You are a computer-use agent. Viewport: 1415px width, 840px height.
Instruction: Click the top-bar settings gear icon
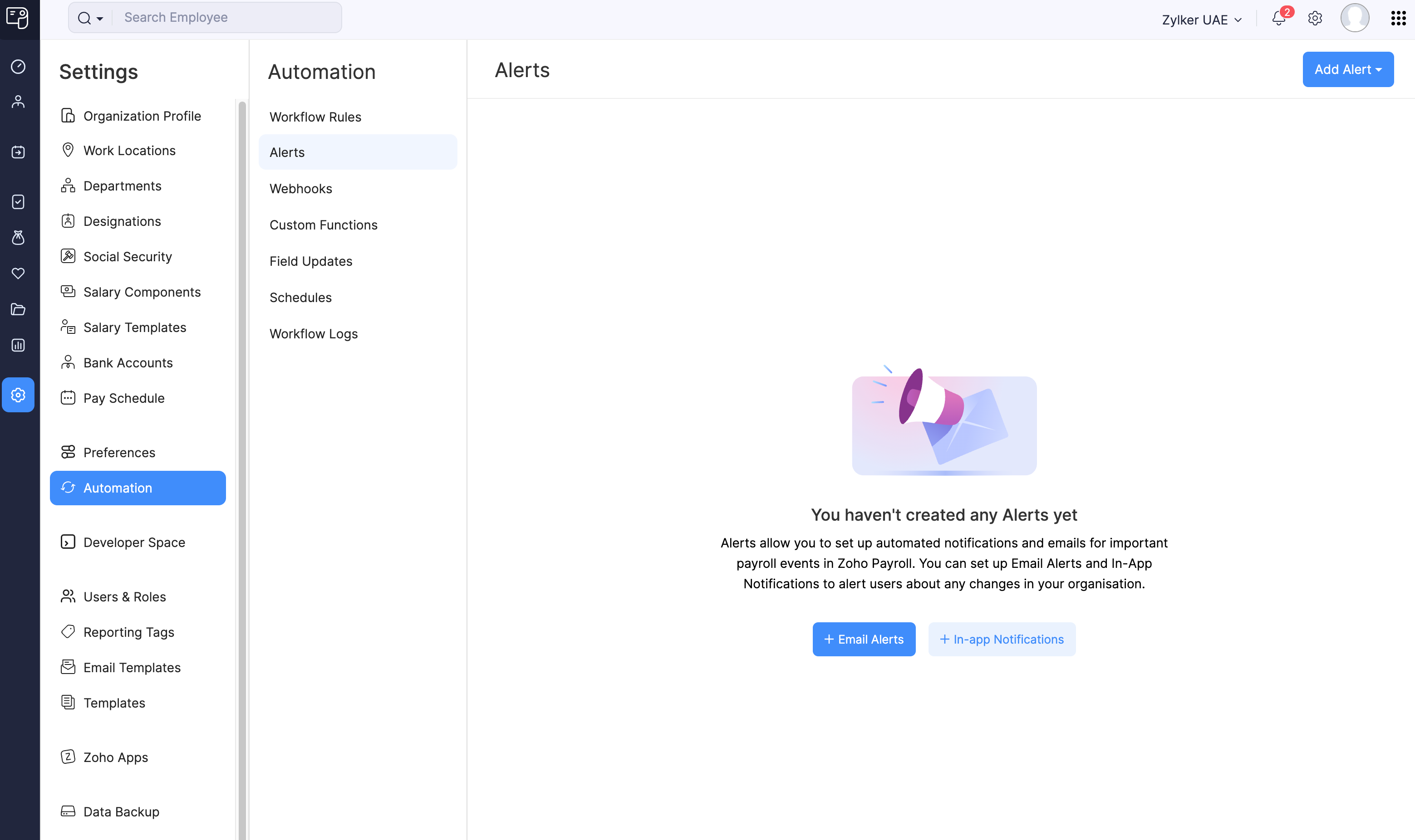pos(1315,19)
